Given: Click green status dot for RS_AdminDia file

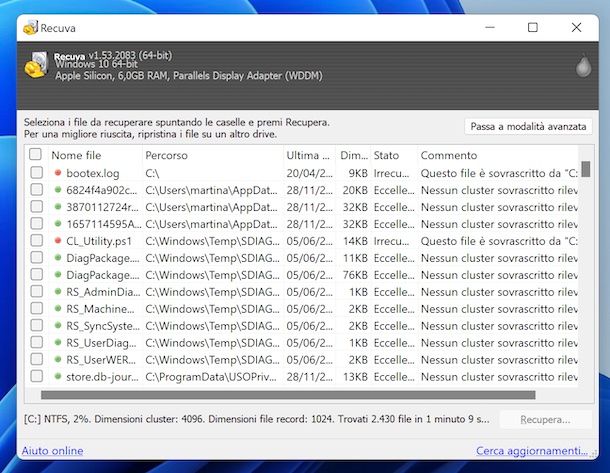Looking at the screenshot, I should (58, 291).
